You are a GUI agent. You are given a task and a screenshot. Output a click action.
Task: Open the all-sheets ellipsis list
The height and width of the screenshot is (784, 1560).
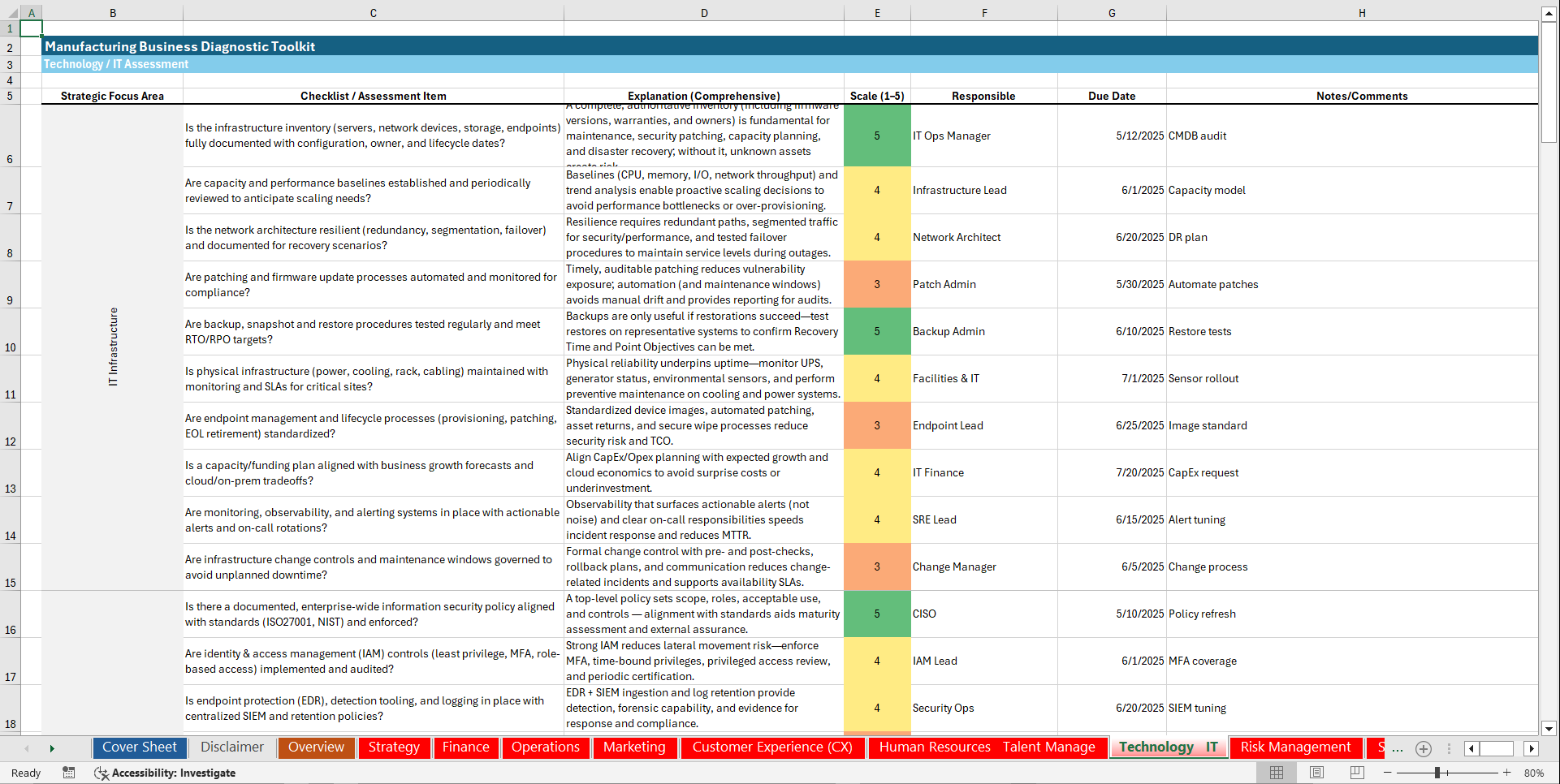(x=1398, y=749)
